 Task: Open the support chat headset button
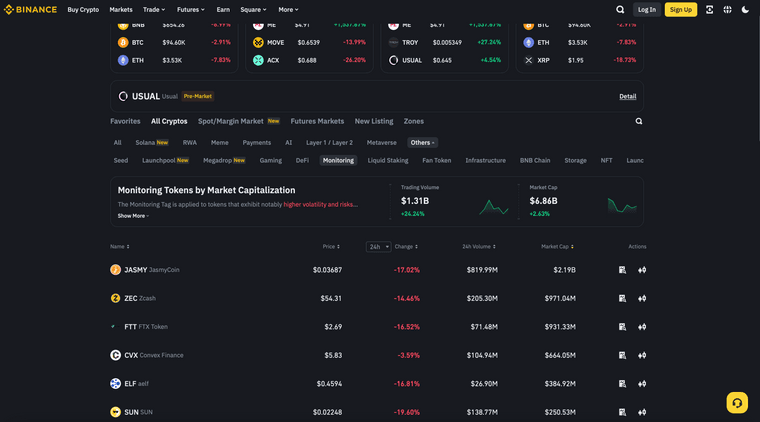click(737, 403)
